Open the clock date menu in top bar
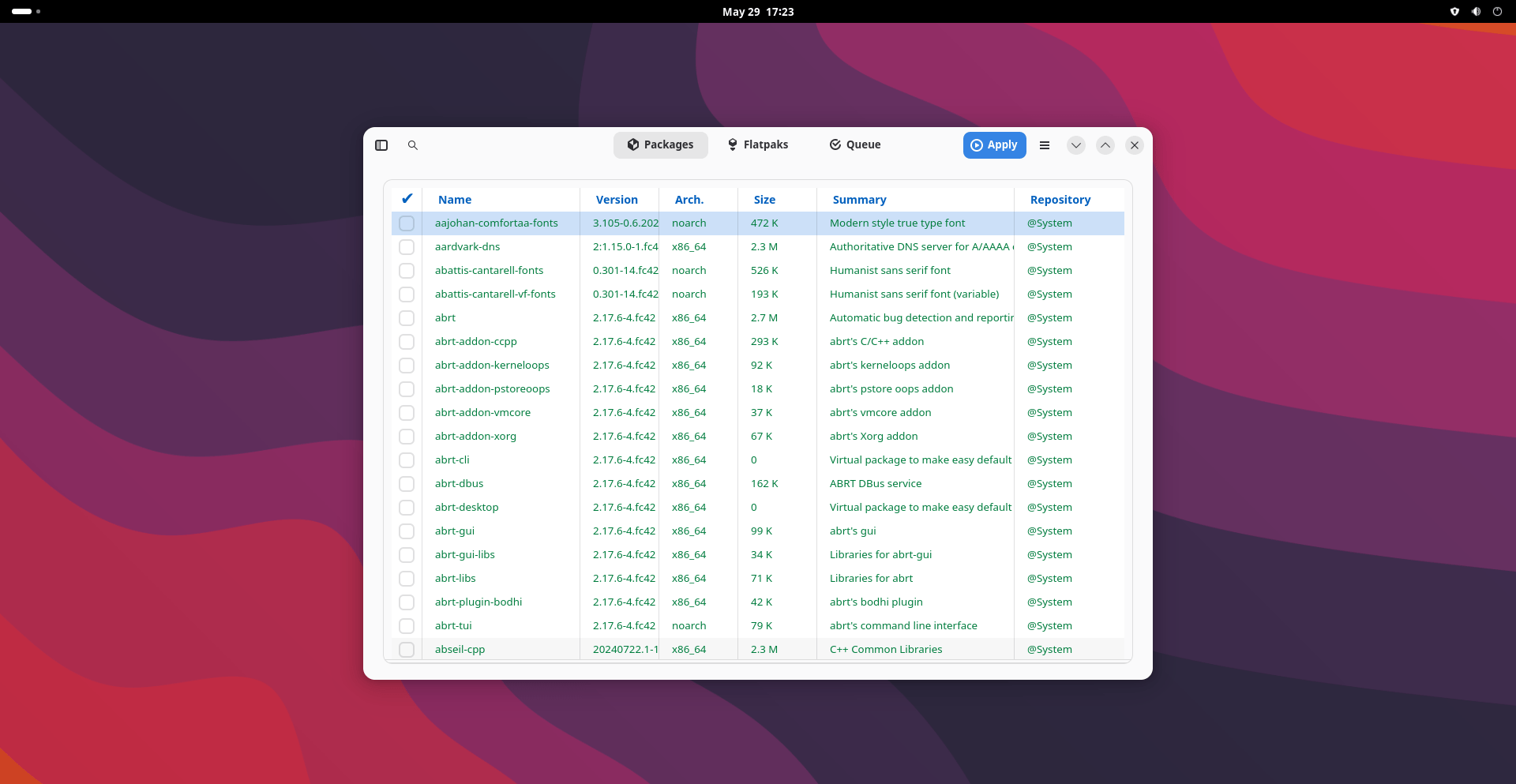Image resolution: width=1516 pixels, height=784 pixels. [x=758, y=12]
